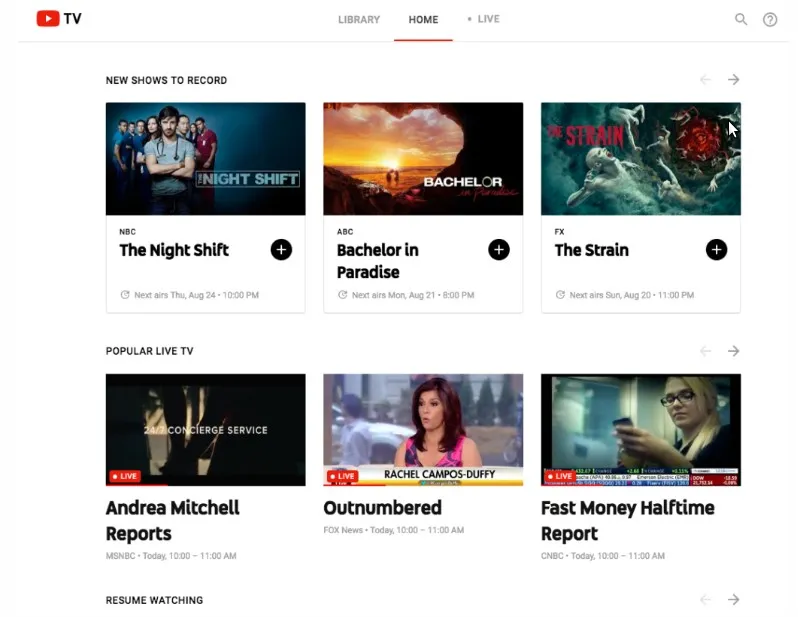Click the YouTube TV logo
The image size is (798, 617).
[59, 19]
